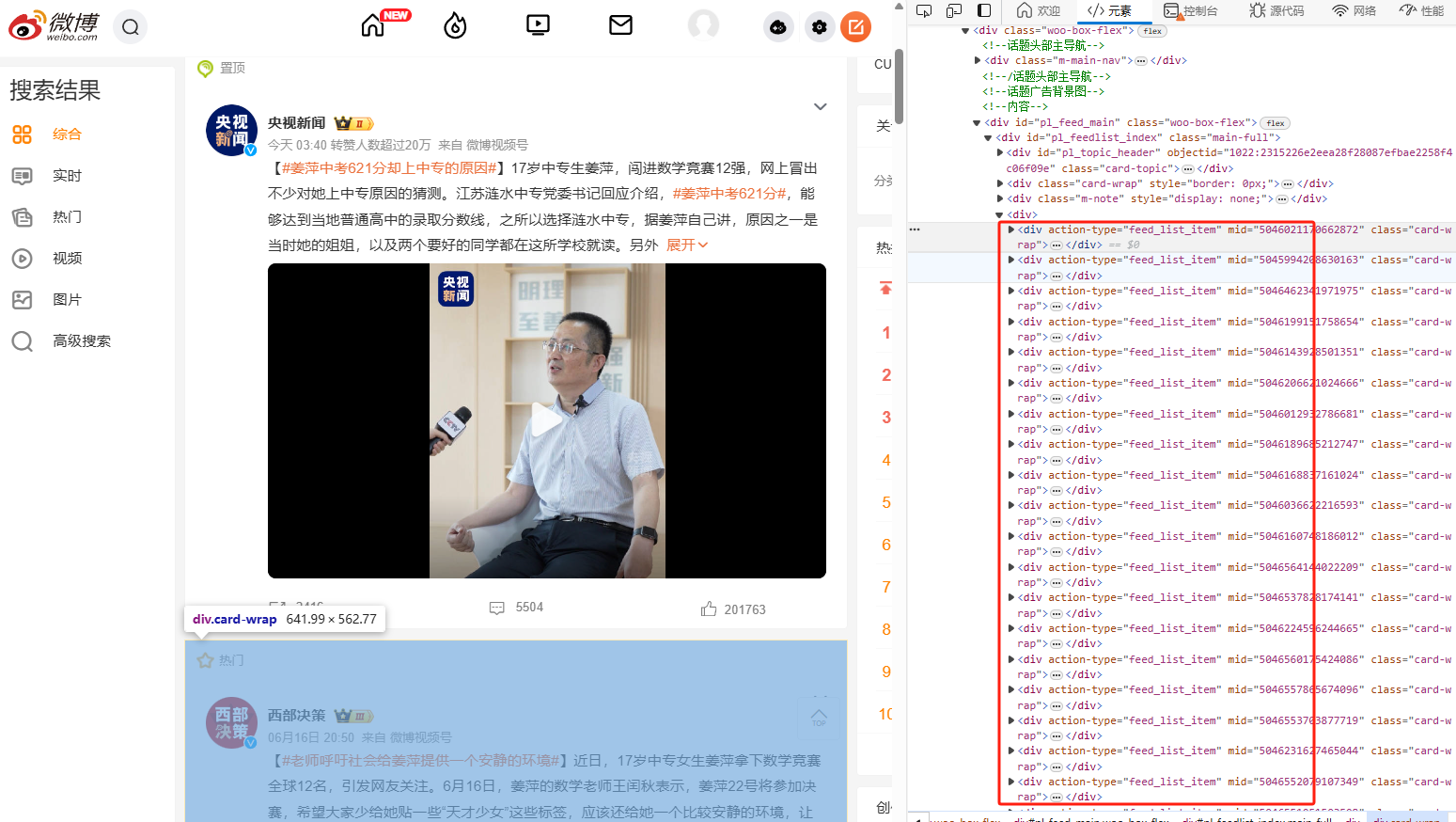Switch to DevTools 欢迎 tab
This screenshot has width=1456, height=822.
(1039, 10)
